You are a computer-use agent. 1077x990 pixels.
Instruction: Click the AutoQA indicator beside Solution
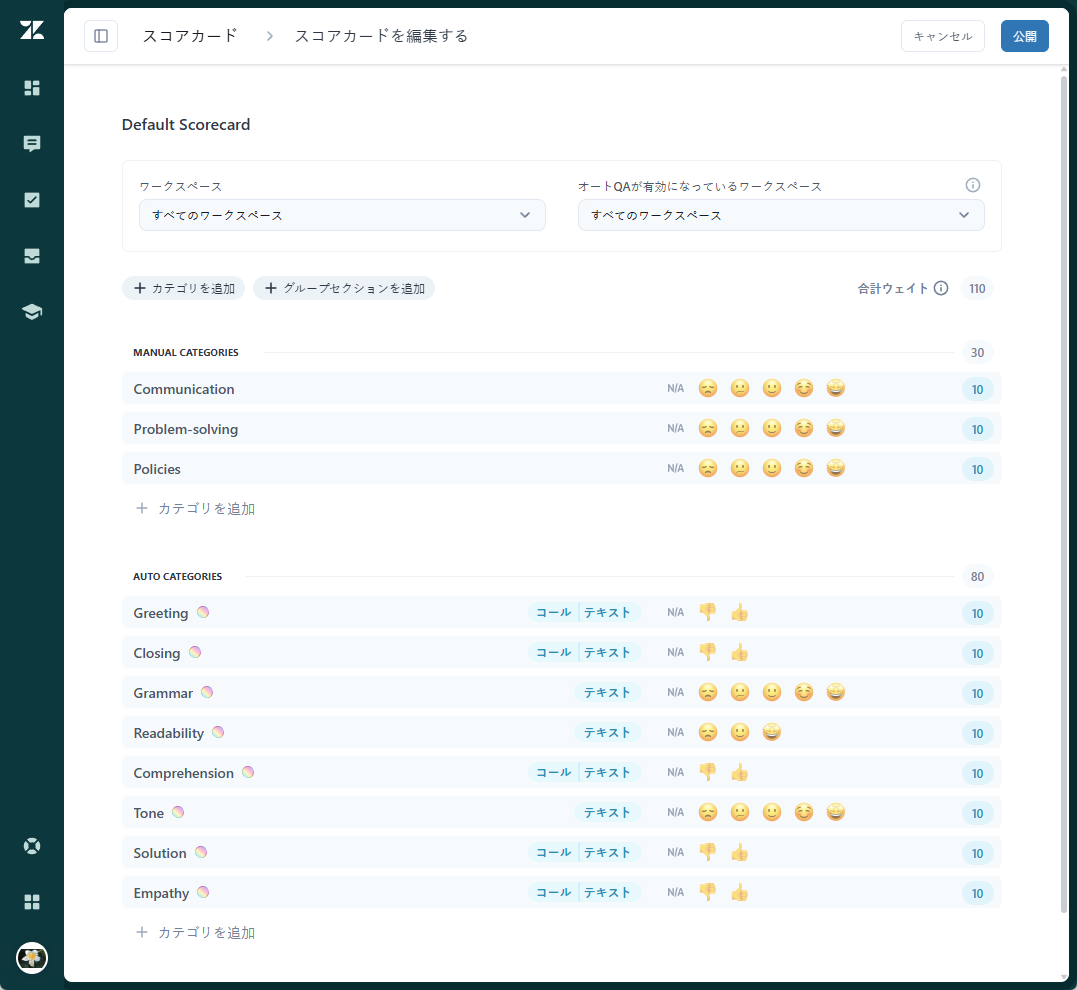click(201, 852)
